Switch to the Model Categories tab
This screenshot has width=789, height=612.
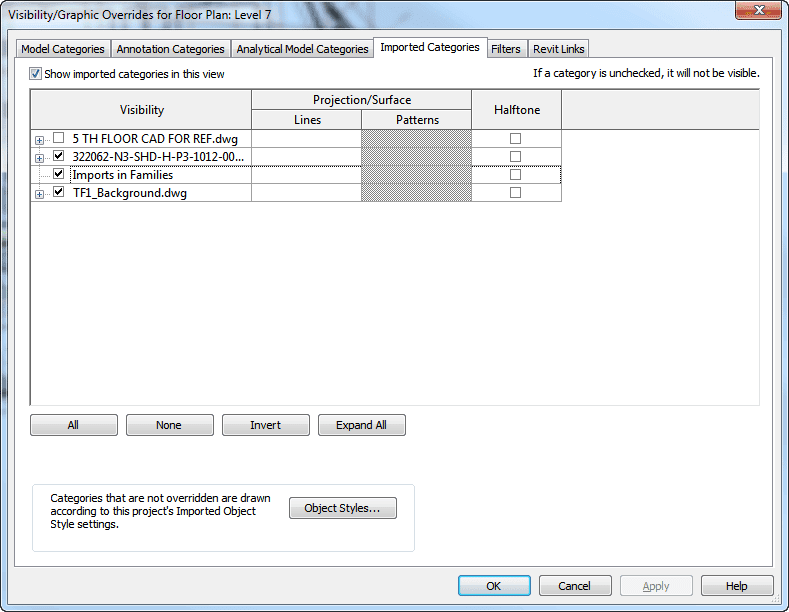point(63,49)
